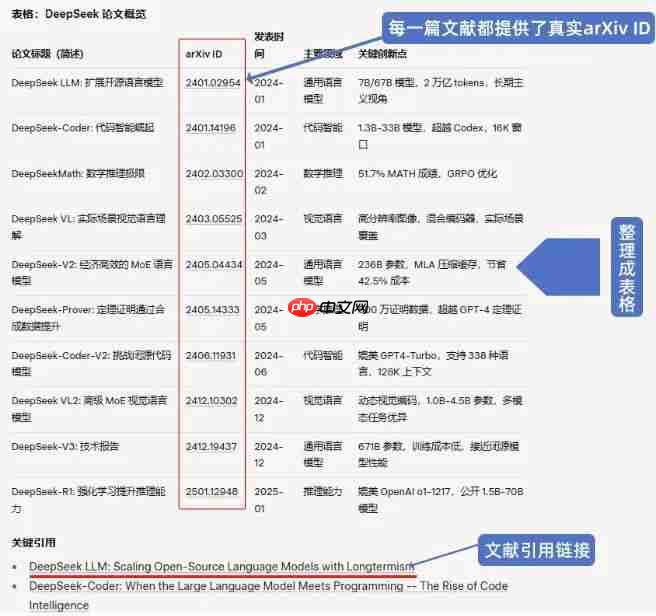The width and height of the screenshot is (656, 616).
Task: Click '通用语言模型' in the DeepSeek-V3 row
Action: [323, 454]
